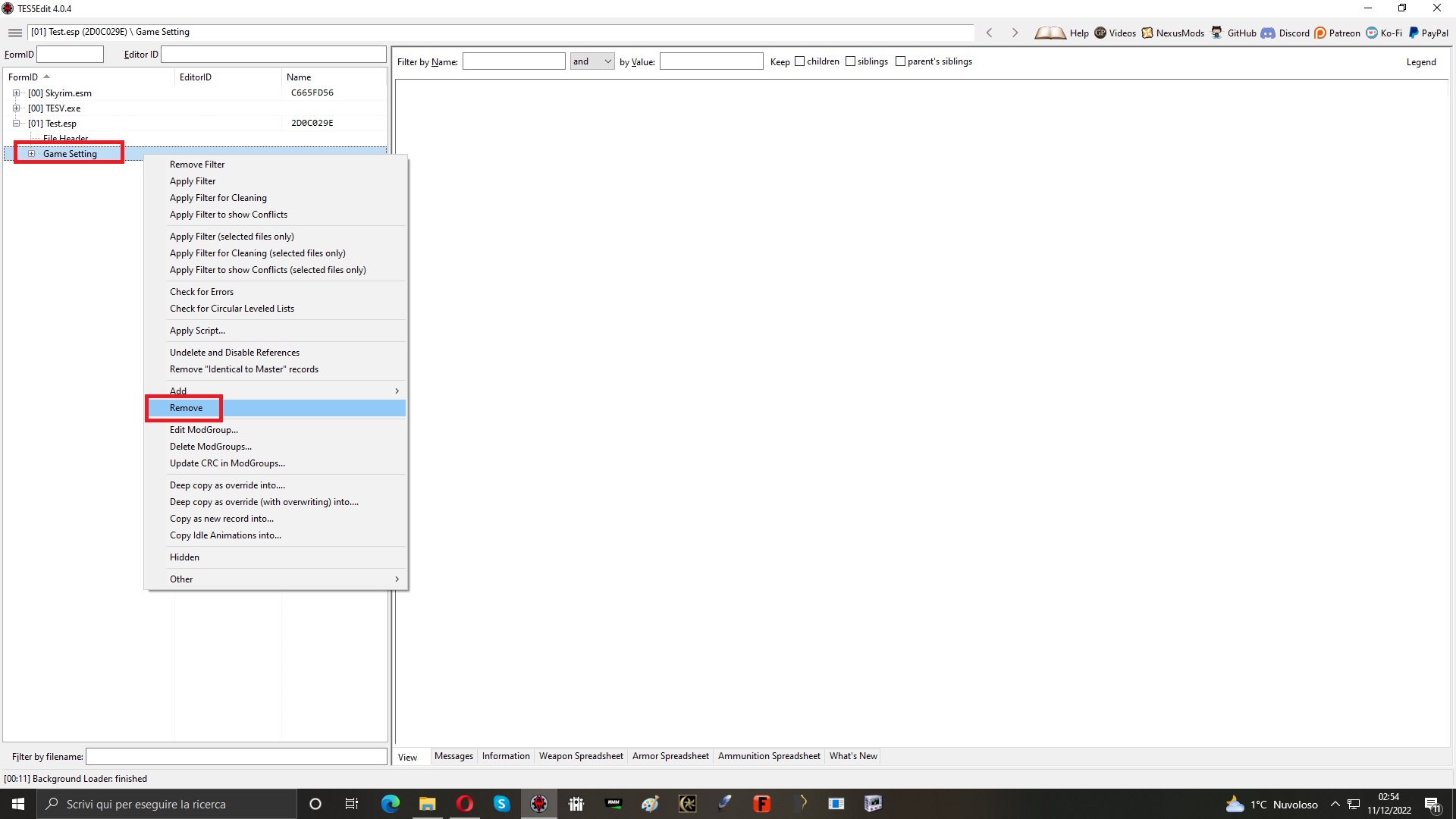Expand the TESV.exe tree node

tap(16, 108)
